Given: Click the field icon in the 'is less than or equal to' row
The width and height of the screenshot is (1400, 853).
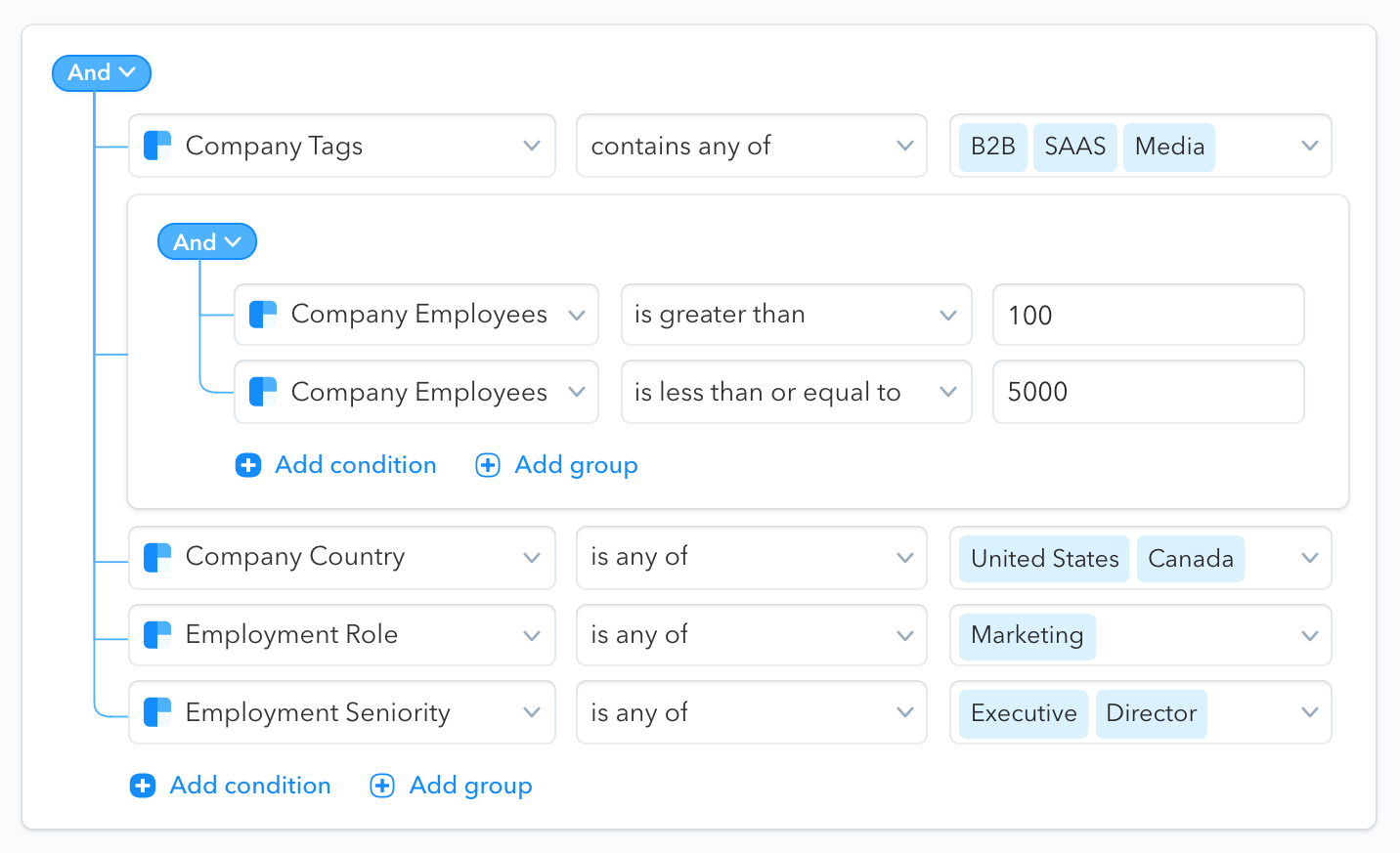Looking at the screenshot, I should [x=263, y=392].
